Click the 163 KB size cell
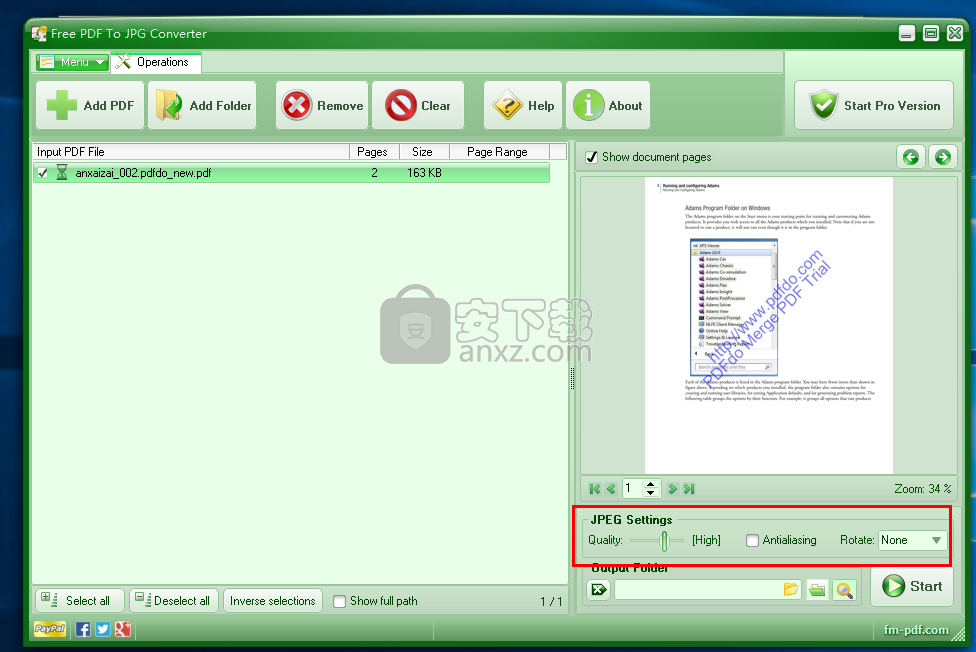This screenshot has height=652, width=976. tap(425, 173)
